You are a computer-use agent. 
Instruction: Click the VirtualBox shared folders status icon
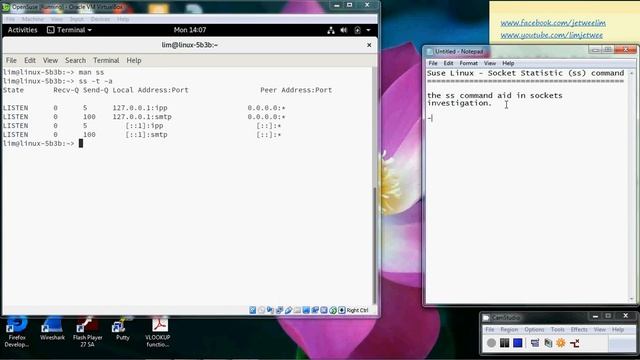coord(297,310)
